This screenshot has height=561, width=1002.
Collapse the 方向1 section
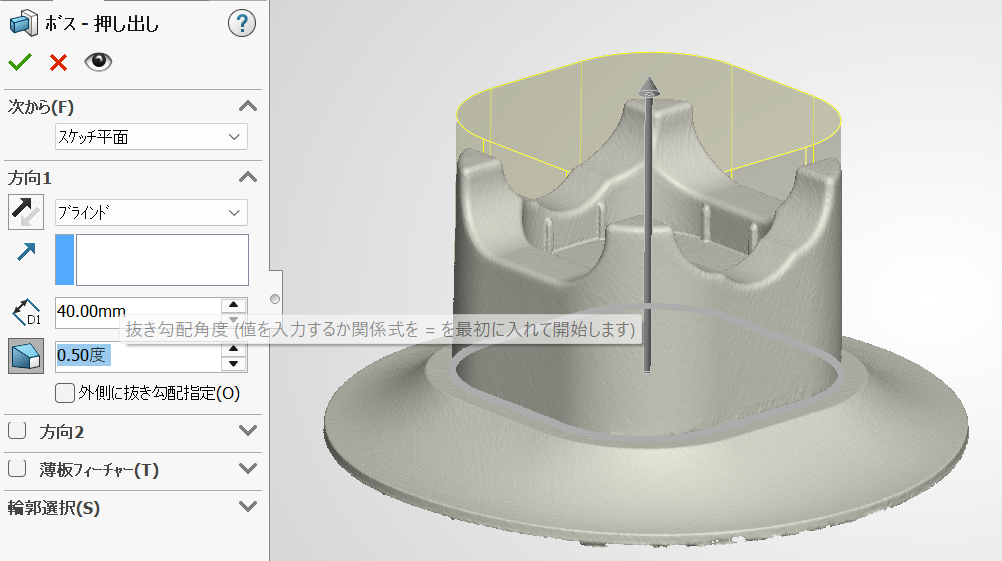(248, 177)
